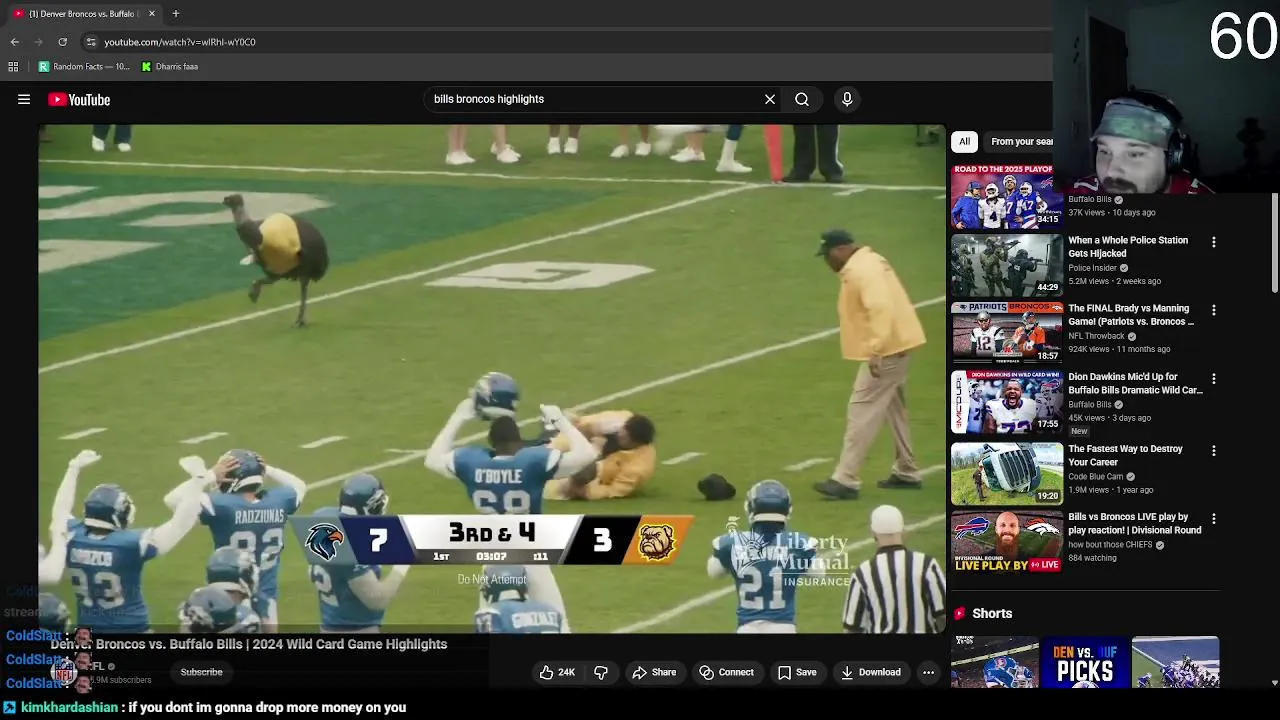The height and width of the screenshot is (720, 1280).
Task: Subscribe to the NFL channel
Action: click(x=201, y=672)
